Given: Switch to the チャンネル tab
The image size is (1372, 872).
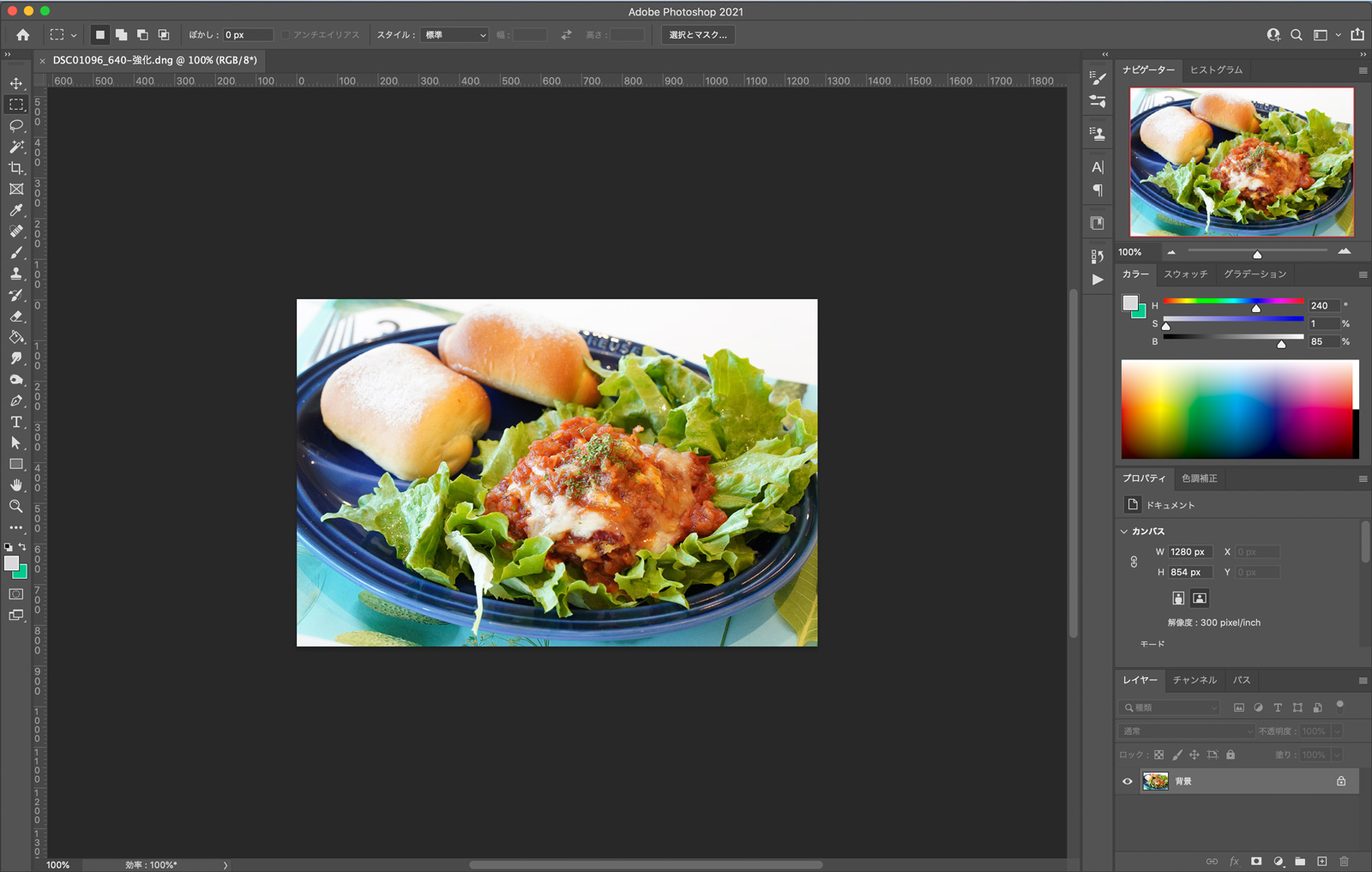Looking at the screenshot, I should [x=1194, y=680].
